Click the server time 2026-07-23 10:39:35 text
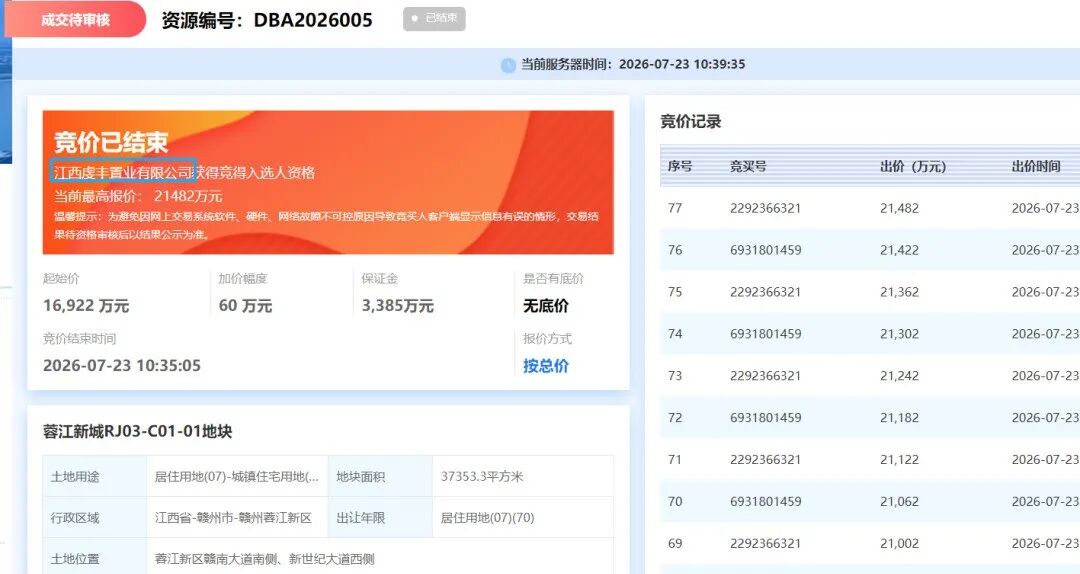The width and height of the screenshot is (1080, 574). (682, 64)
